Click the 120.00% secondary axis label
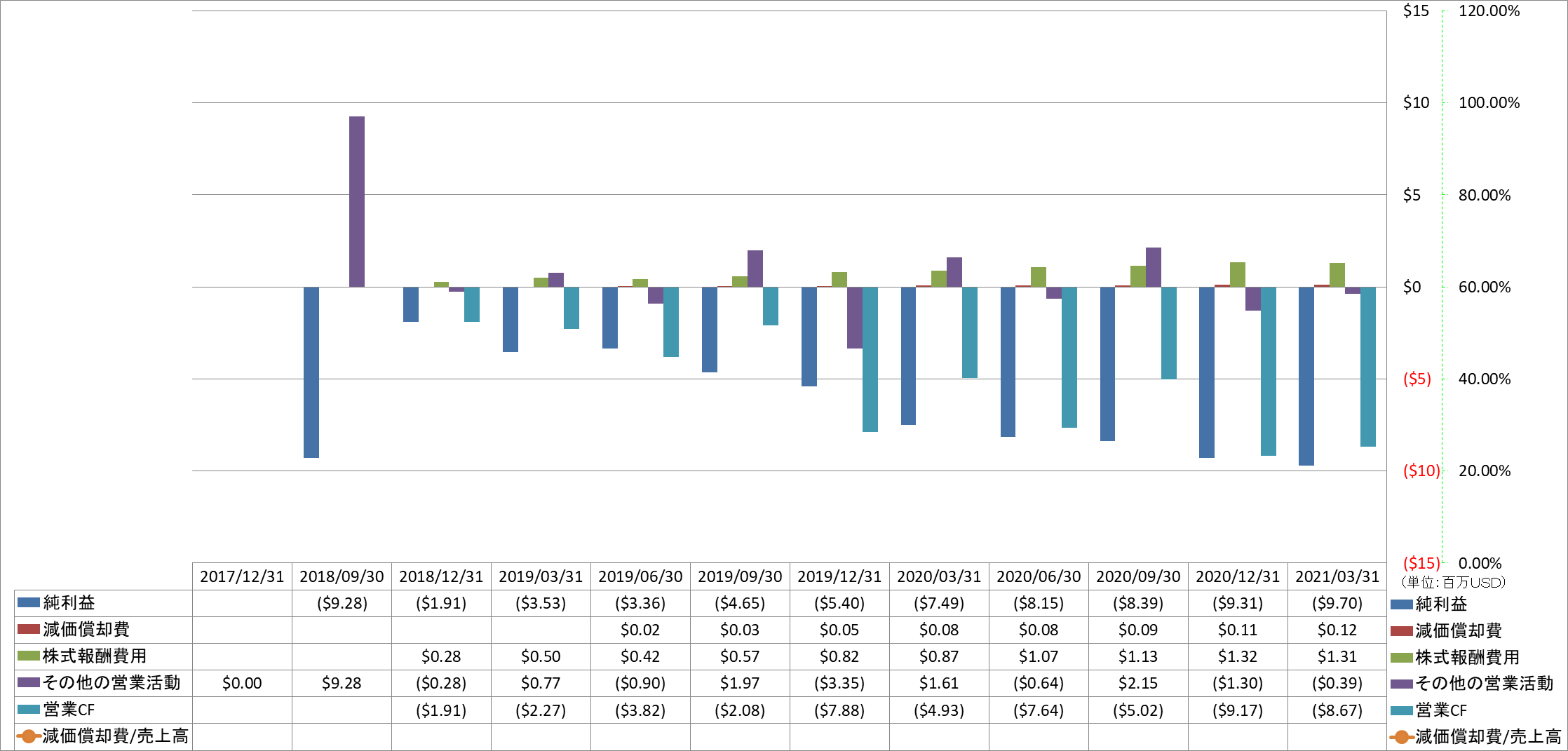Image resolution: width=1568 pixels, height=751 pixels. coord(1489,11)
